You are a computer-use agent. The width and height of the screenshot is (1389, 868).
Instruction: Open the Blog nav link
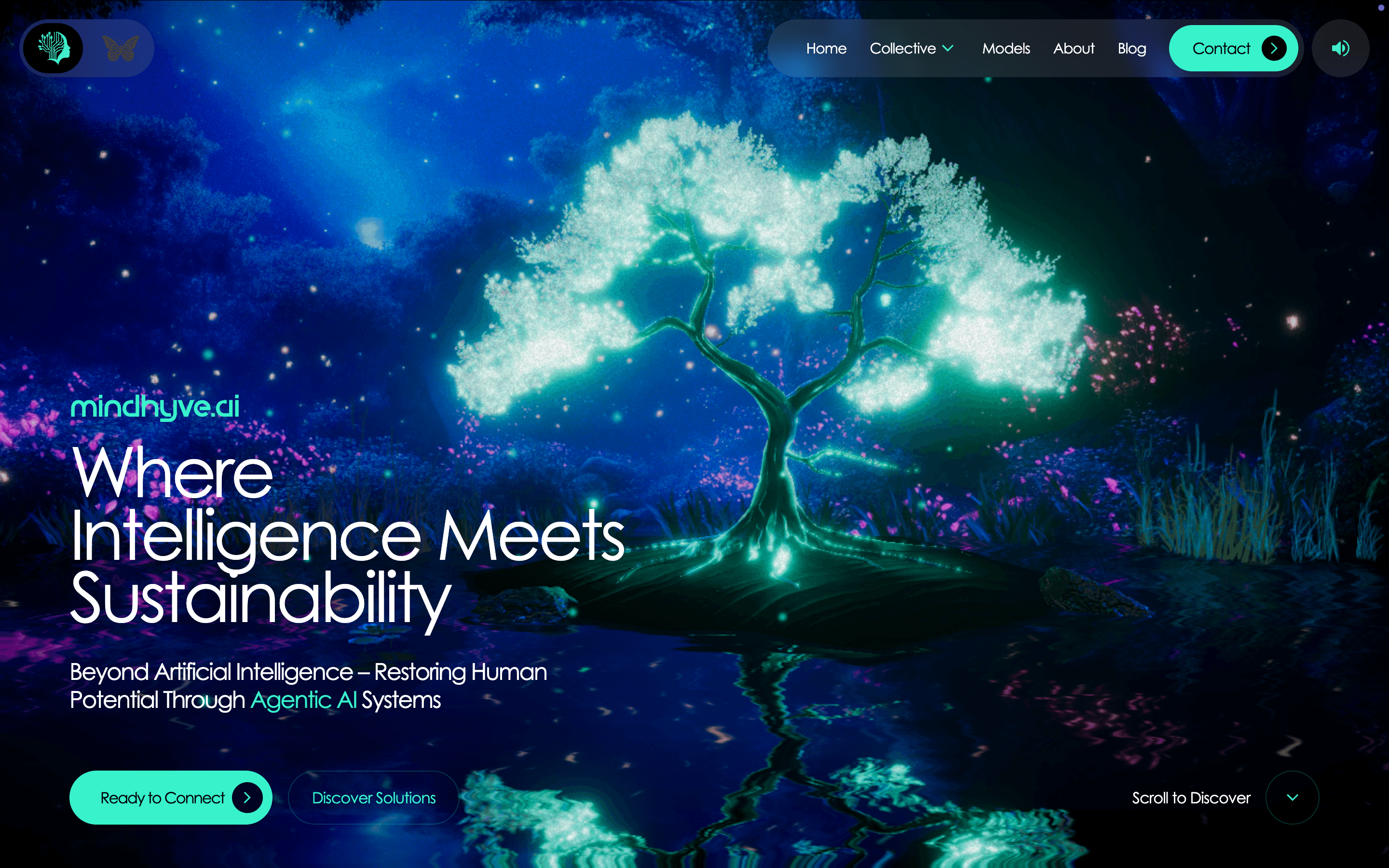tap(1131, 48)
